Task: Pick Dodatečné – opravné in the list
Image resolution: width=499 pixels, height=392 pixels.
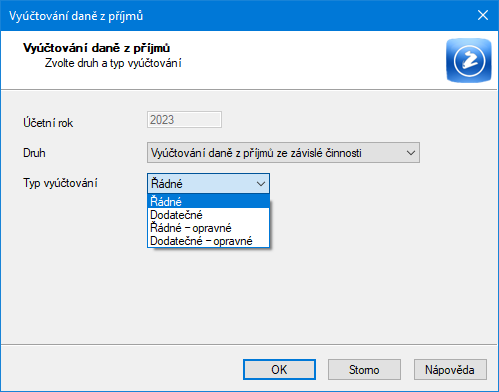Action: [208, 241]
